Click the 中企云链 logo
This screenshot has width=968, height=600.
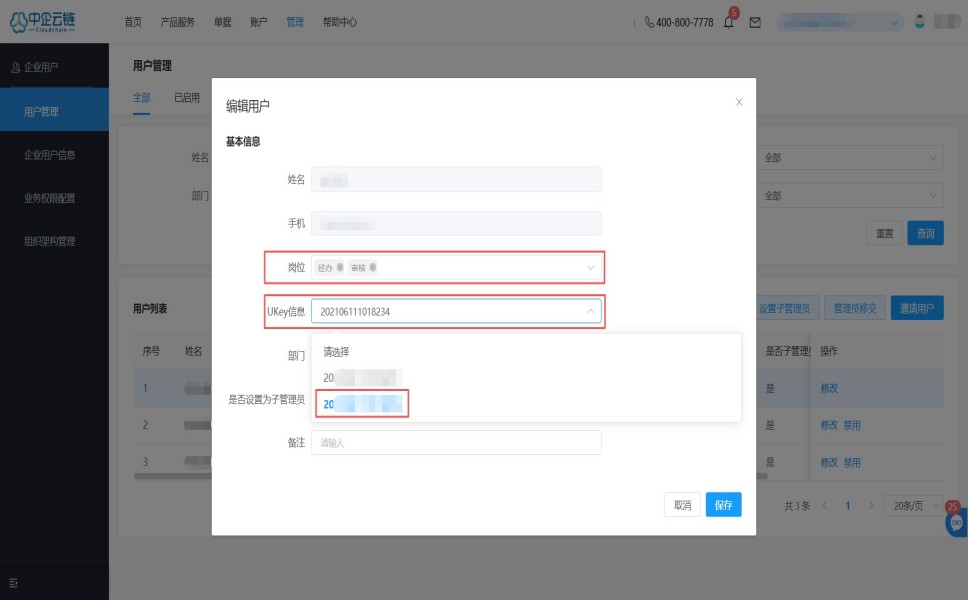[x=54, y=21]
